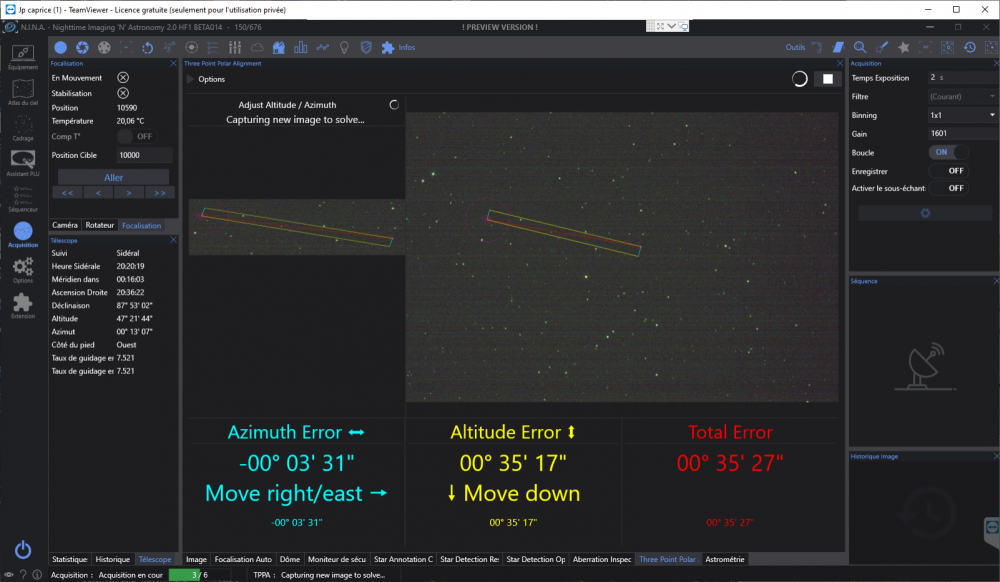Click the star icon in Outils toolbar
The width and height of the screenshot is (1000, 582).
coord(904,47)
